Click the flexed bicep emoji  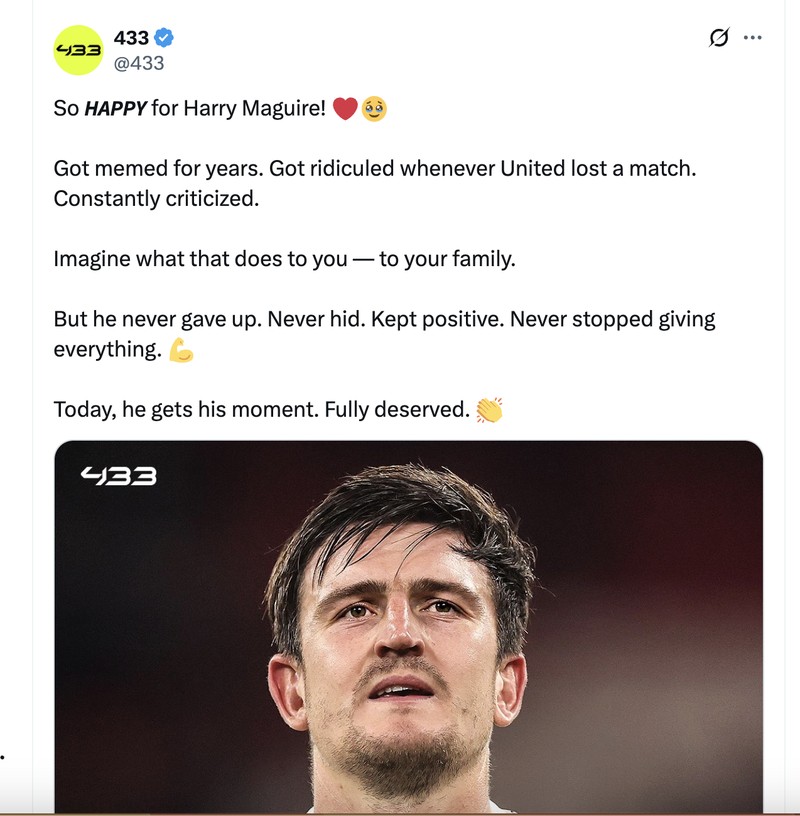(x=181, y=350)
